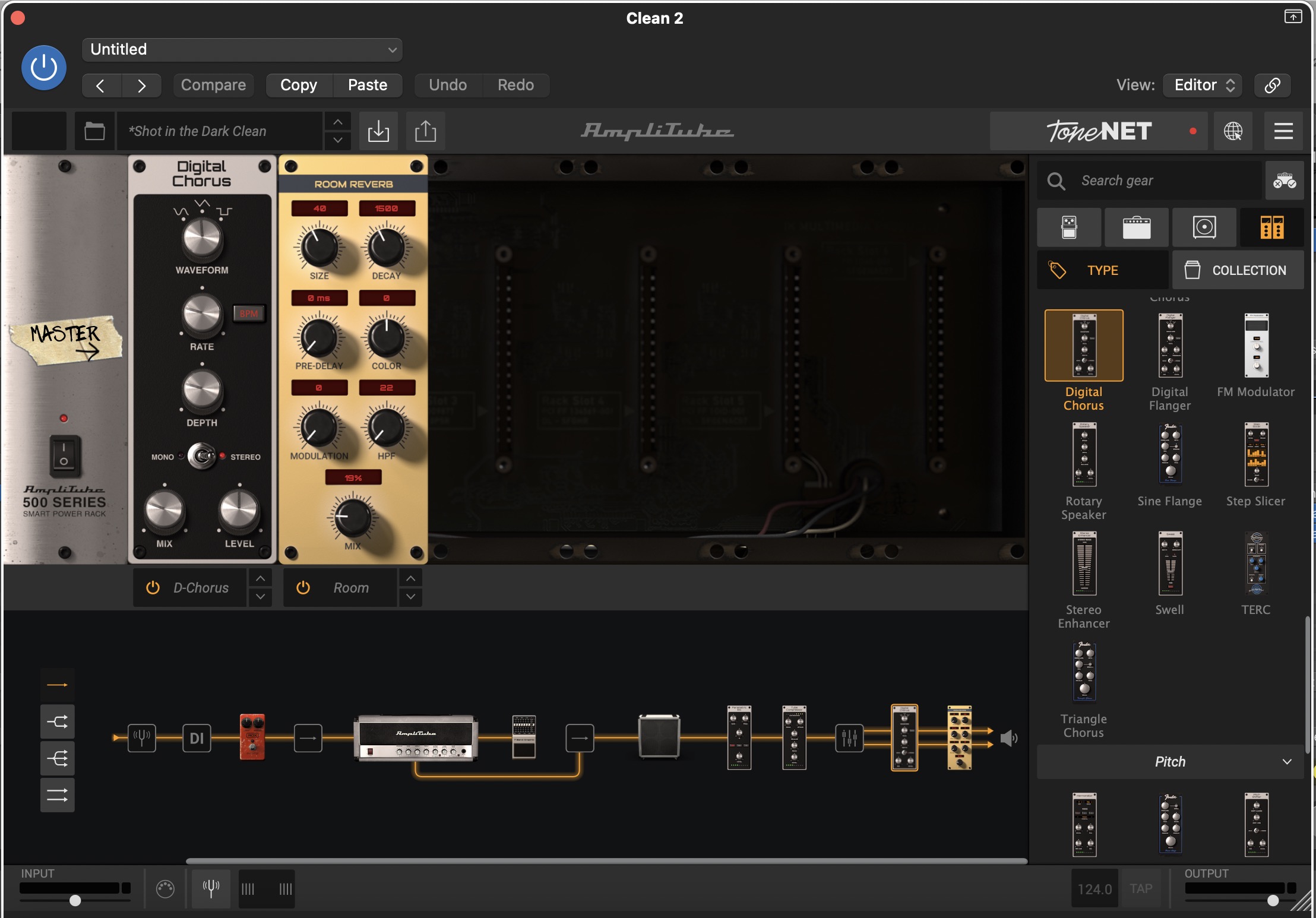The height and width of the screenshot is (918, 1316).
Task: Step to next preset down arrow
Action: tap(338, 140)
